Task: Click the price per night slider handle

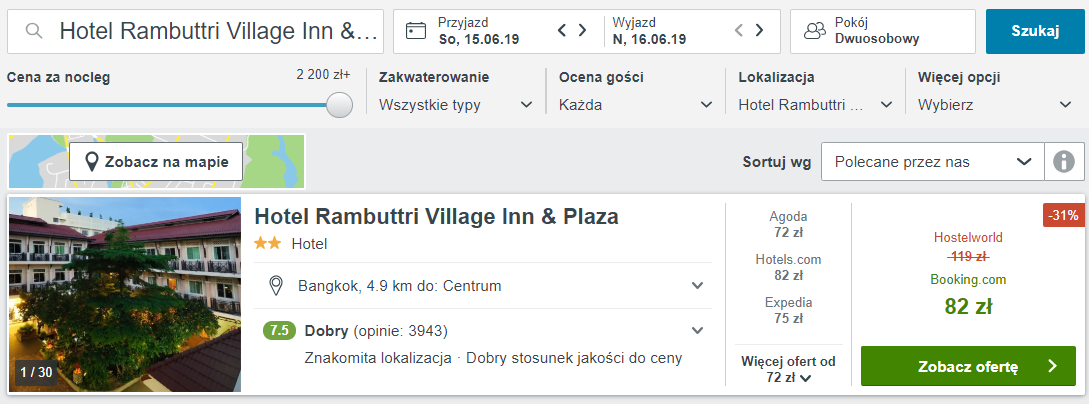Action: 340,105
